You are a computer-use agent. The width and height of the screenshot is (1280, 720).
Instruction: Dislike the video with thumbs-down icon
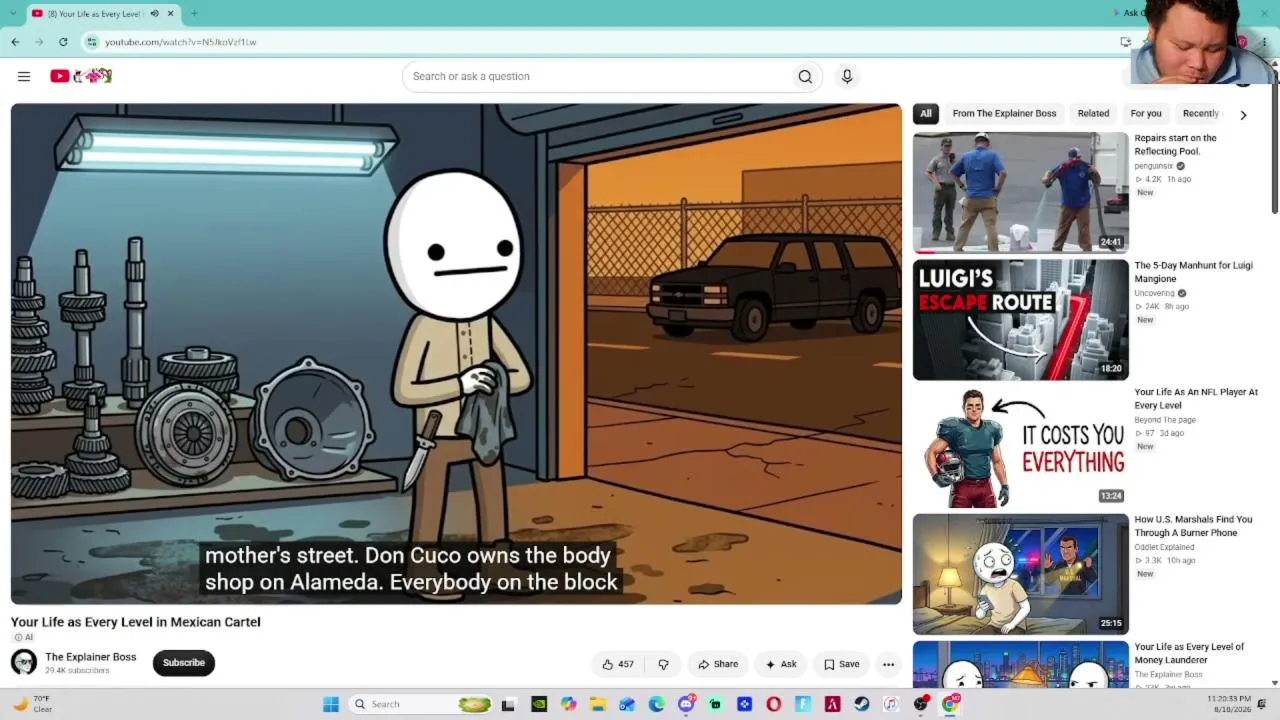(663, 664)
